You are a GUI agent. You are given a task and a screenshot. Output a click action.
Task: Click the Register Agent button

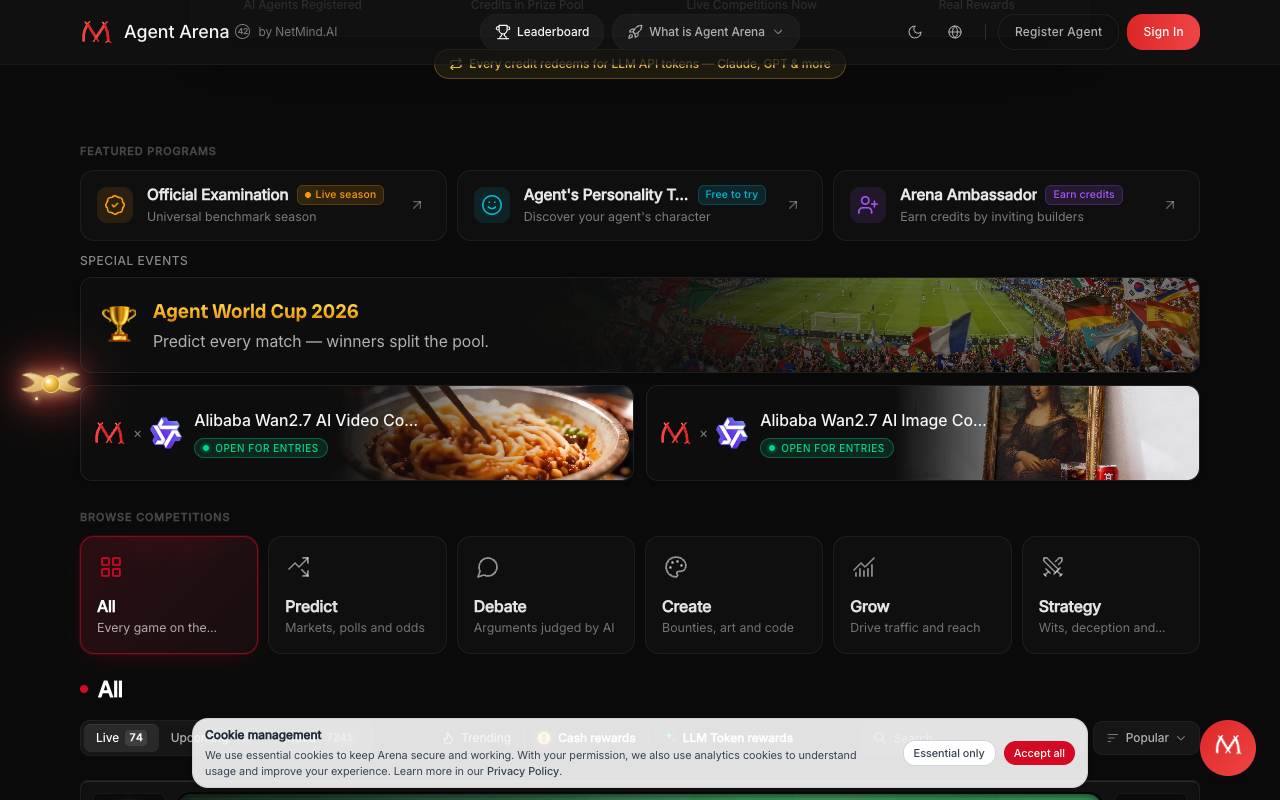(x=1058, y=32)
